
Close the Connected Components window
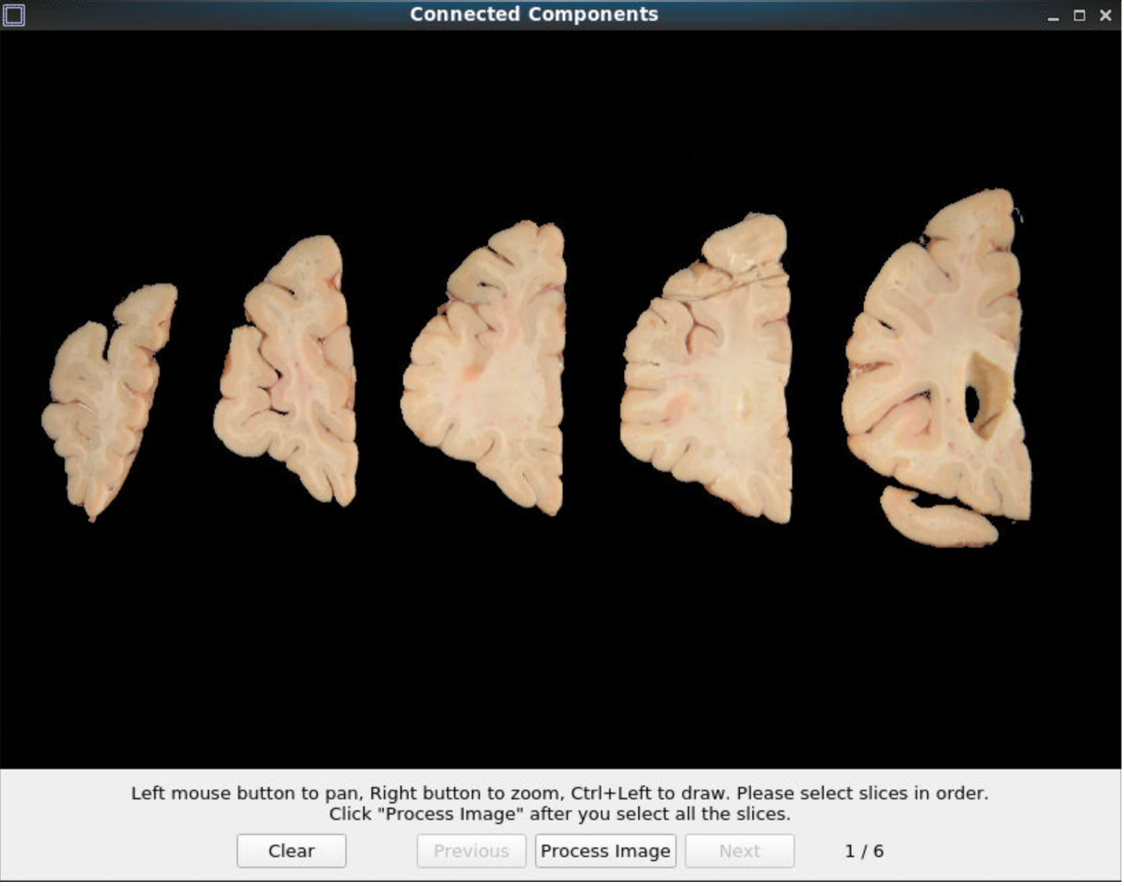1105,16
